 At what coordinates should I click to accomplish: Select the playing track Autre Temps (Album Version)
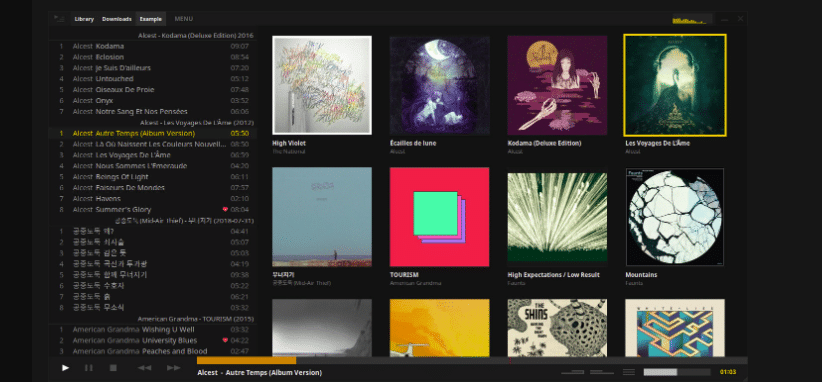pos(152,133)
